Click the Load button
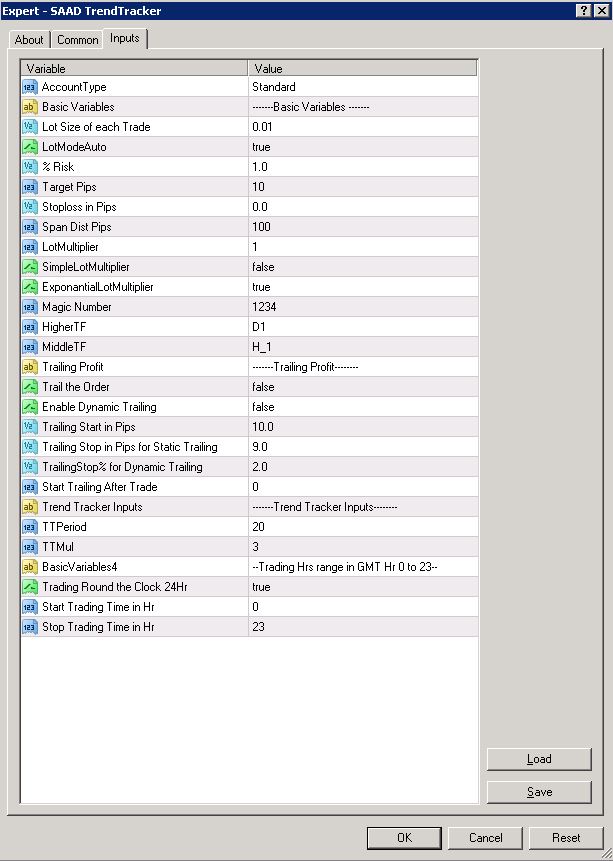 539,759
